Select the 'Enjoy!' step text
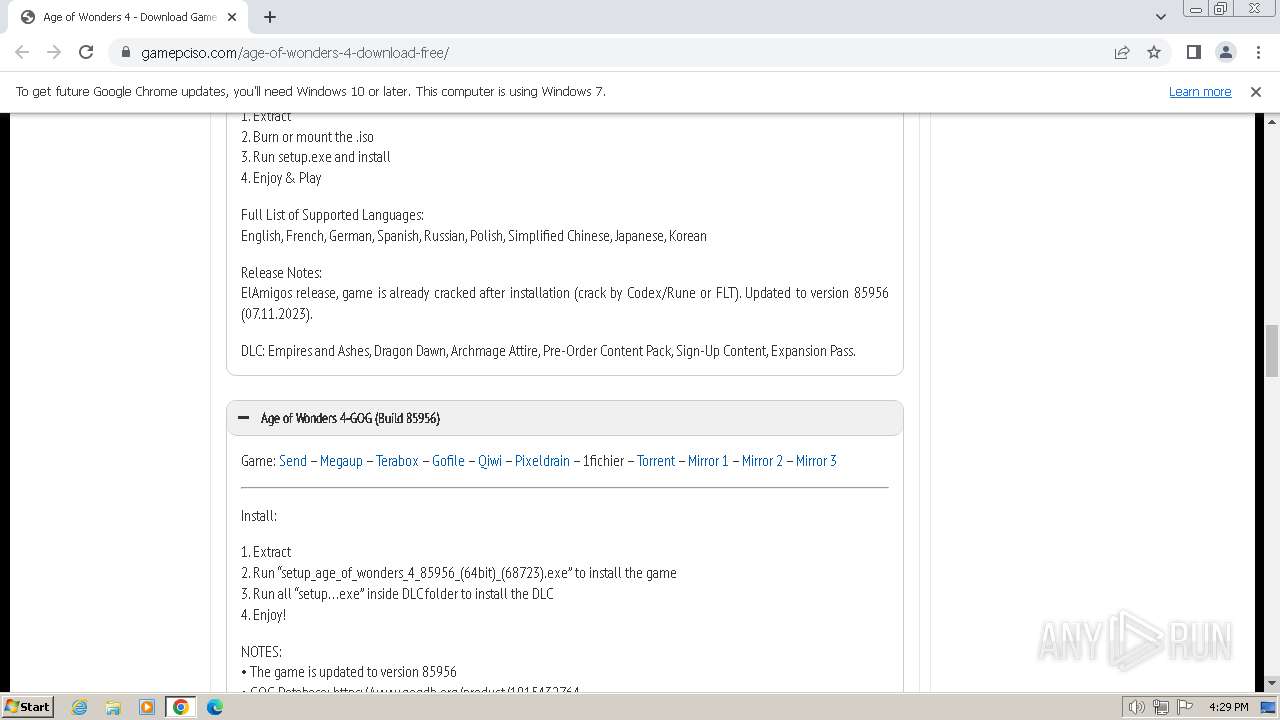 263,615
